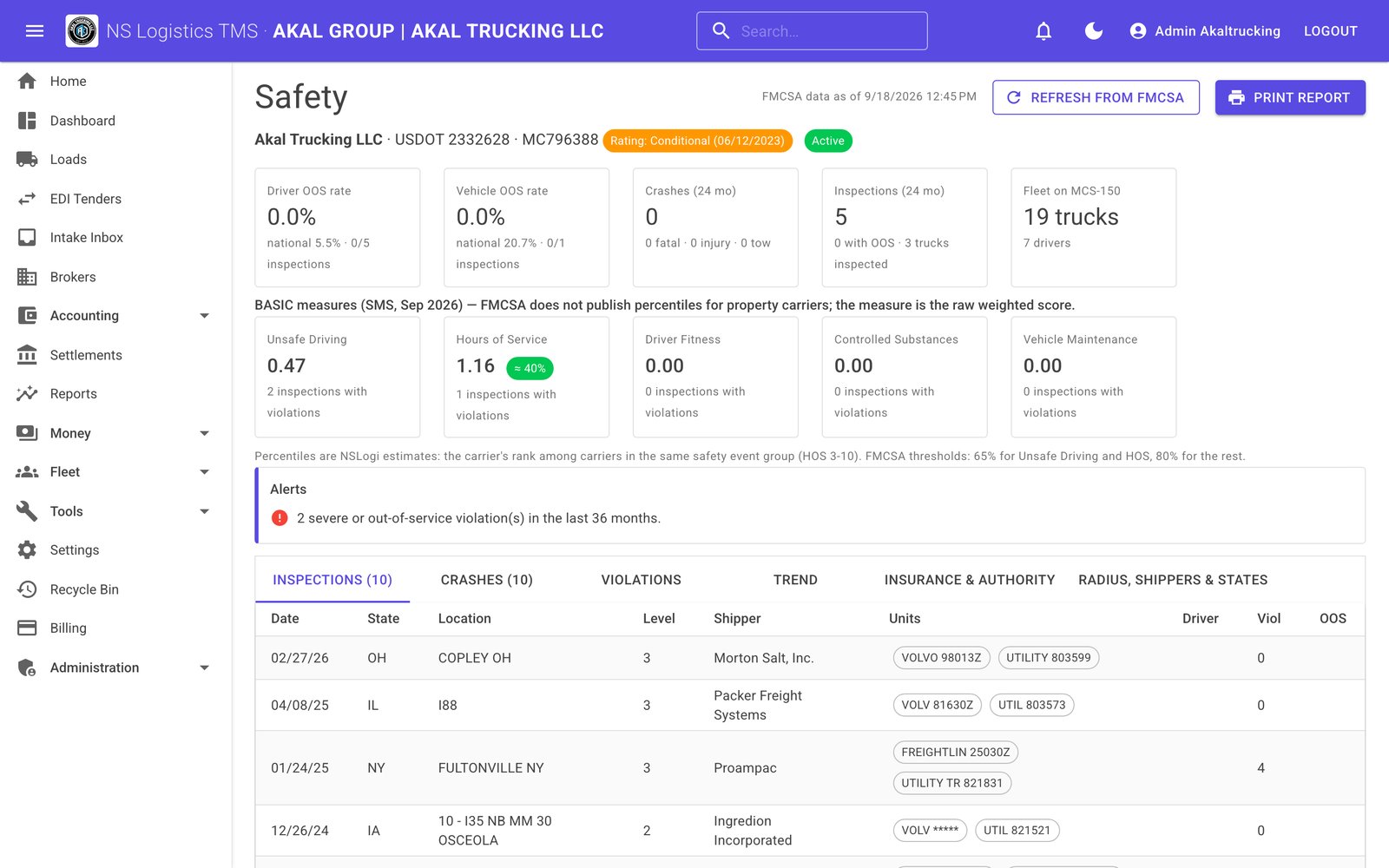
Task: Click the Rating: Conditional badge
Action: (697, 141)
